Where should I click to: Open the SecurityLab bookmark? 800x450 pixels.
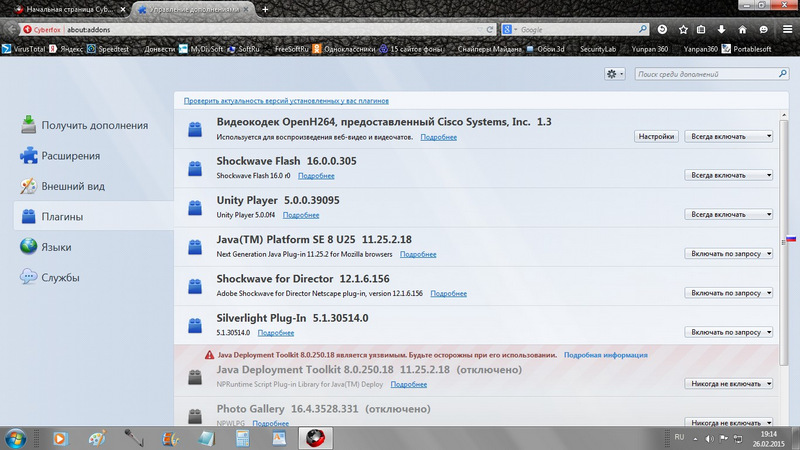pyautogui.click(x=597, y=49)
